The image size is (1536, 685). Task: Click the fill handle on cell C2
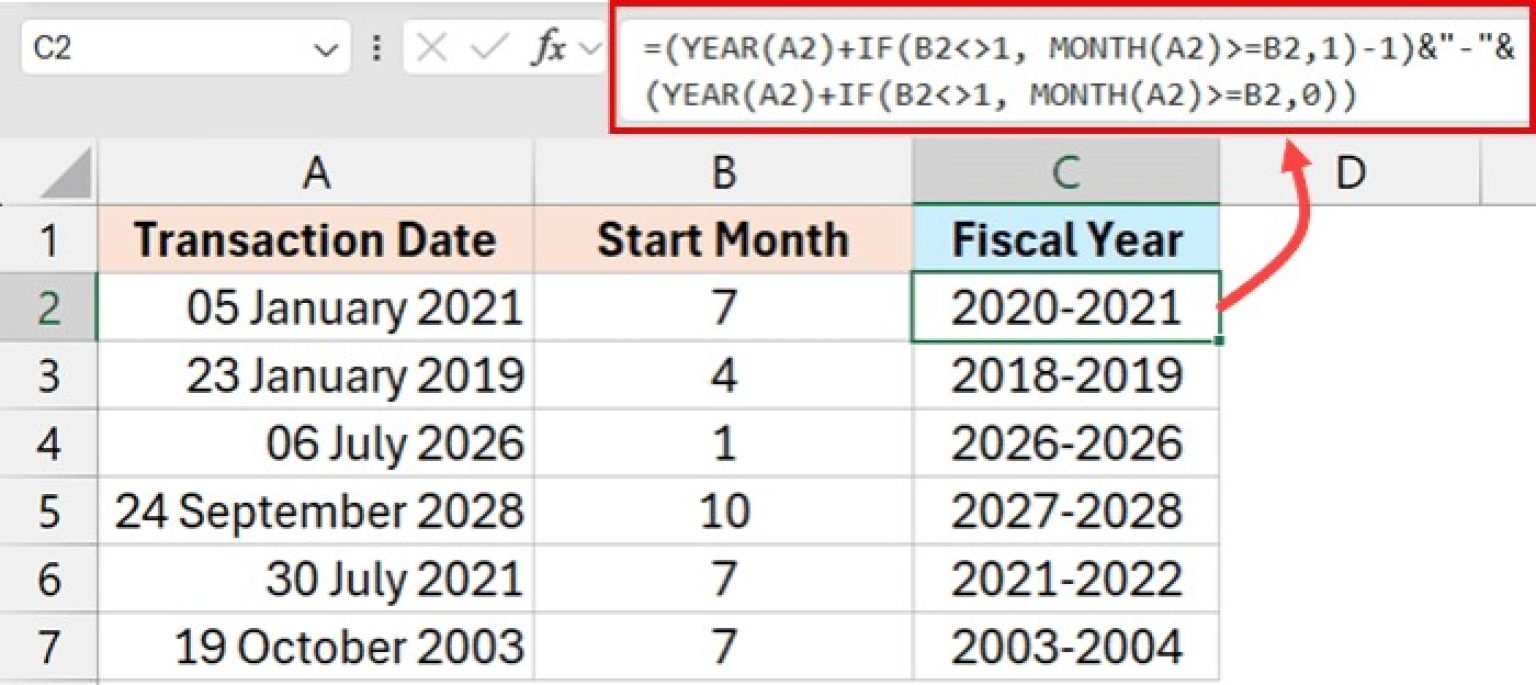click(1218, 341)
